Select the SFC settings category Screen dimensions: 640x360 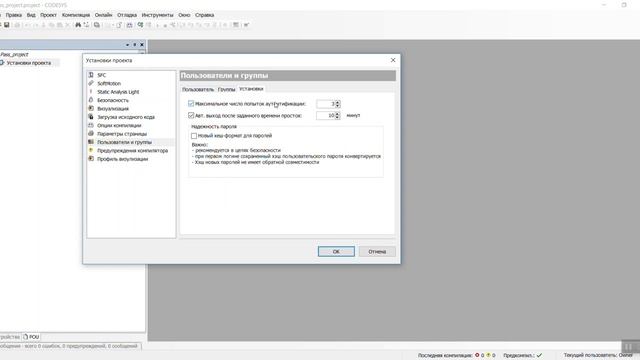pyautogui.click(x=102, y=75)
